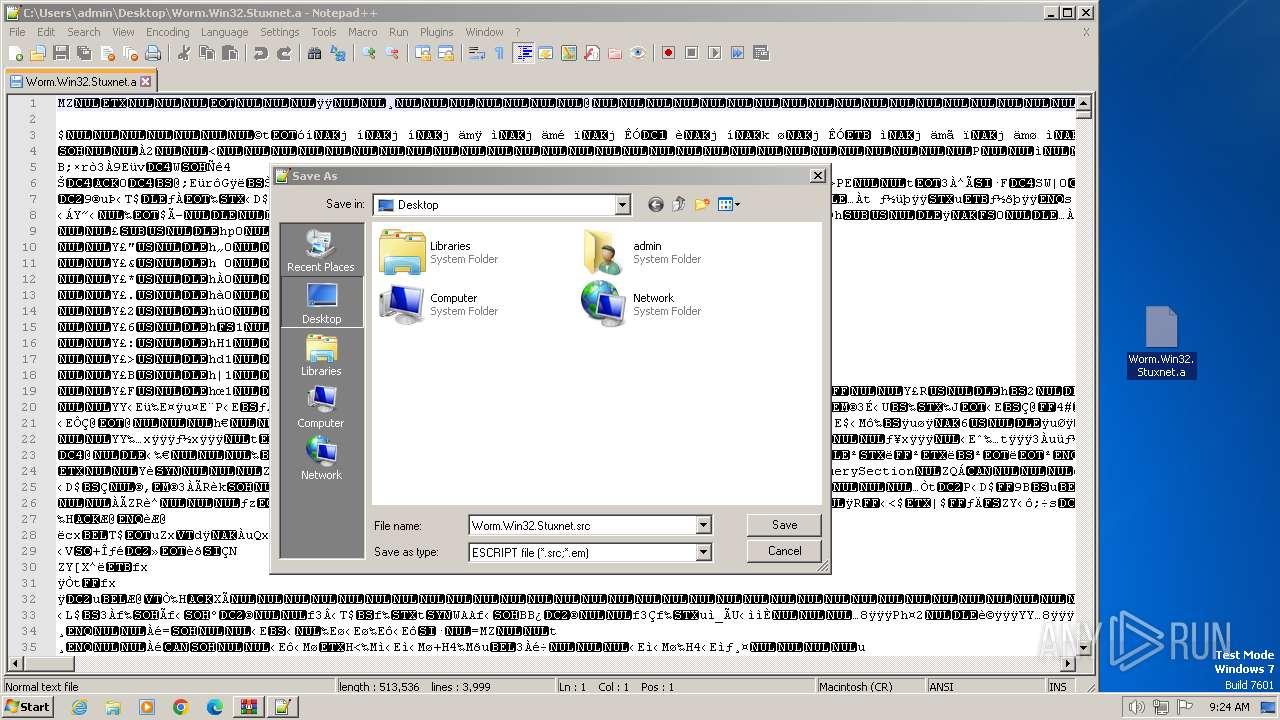The width and height of the screenshot is (1280, 720).
Task: Select Computer in dialog sidebar
Action: pyautogui.click(x=321, y=405)
